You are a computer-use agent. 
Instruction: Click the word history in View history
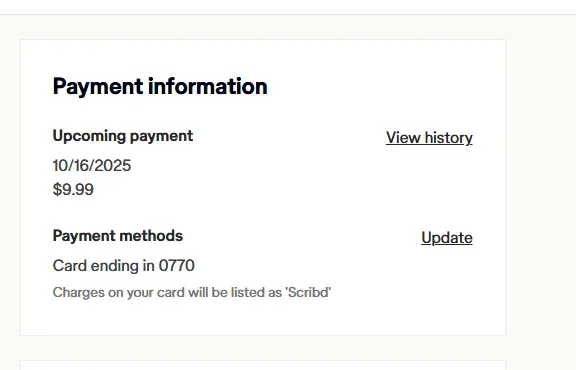[449, 138]
